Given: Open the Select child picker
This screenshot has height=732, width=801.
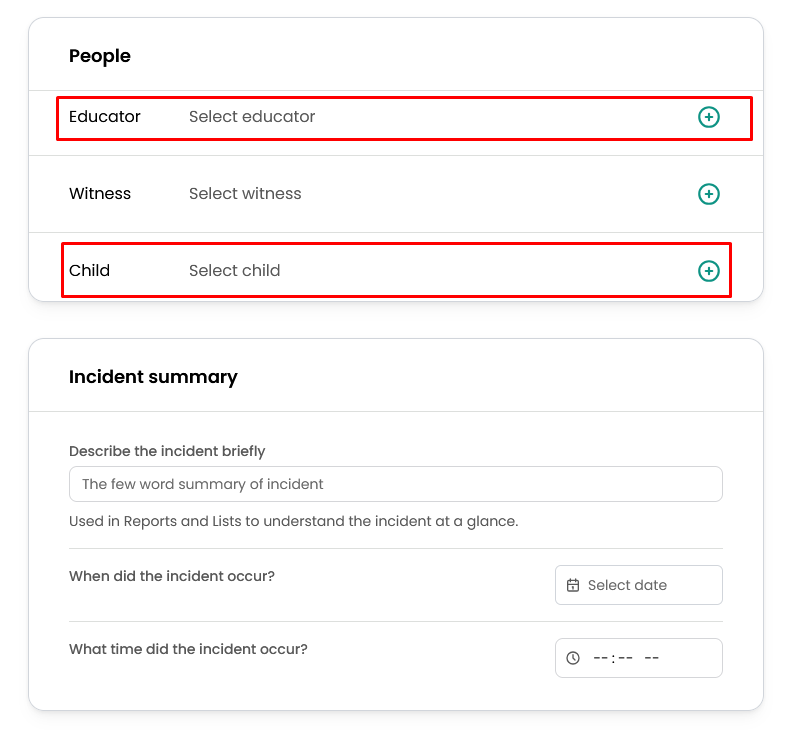Looking at the screenshot, I should tap(235, 271).
